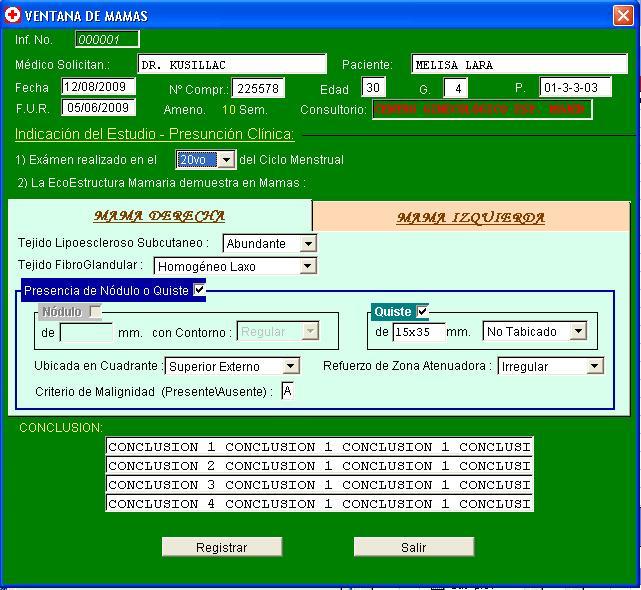Viewport: 641px width, 590px height.
Task: Edit the G. field value
Action: (x=456, y=88)
